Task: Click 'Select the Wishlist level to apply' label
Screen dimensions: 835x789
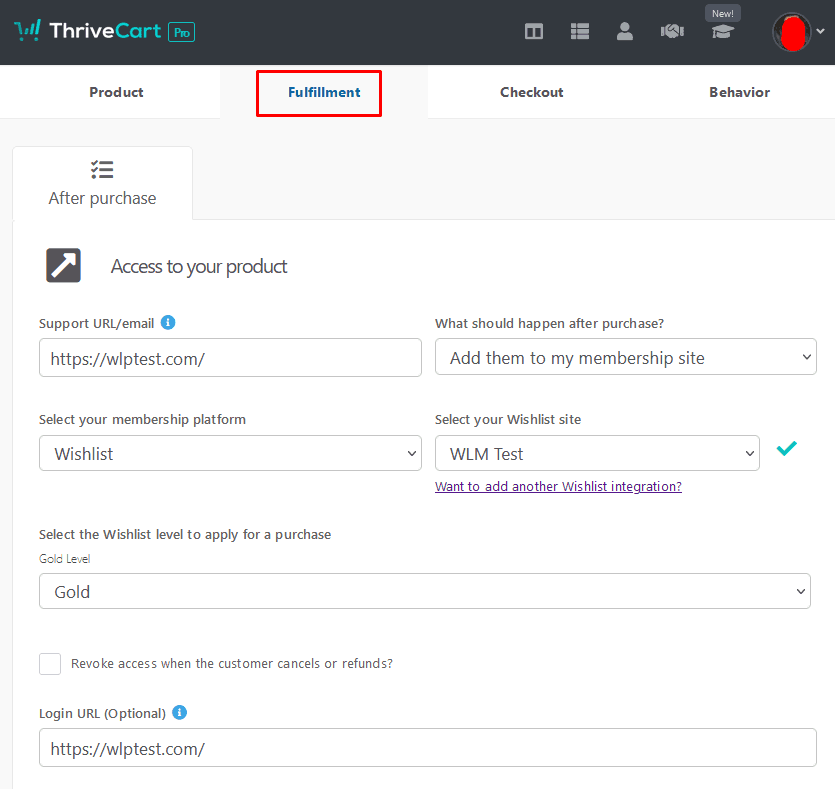Action: tap(185, 535)
